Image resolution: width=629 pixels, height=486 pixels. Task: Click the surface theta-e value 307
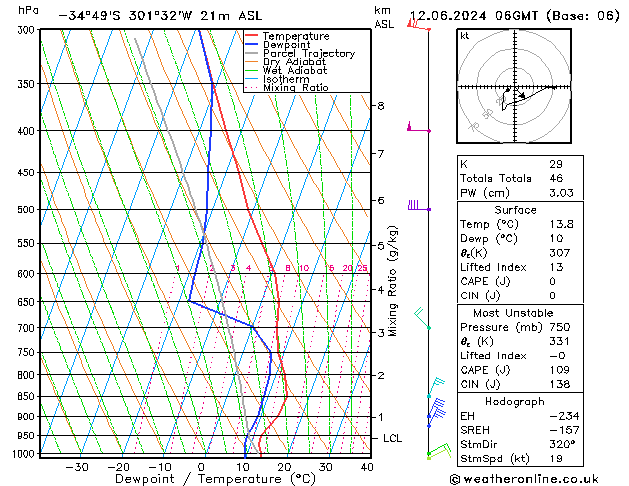(560, 253)
